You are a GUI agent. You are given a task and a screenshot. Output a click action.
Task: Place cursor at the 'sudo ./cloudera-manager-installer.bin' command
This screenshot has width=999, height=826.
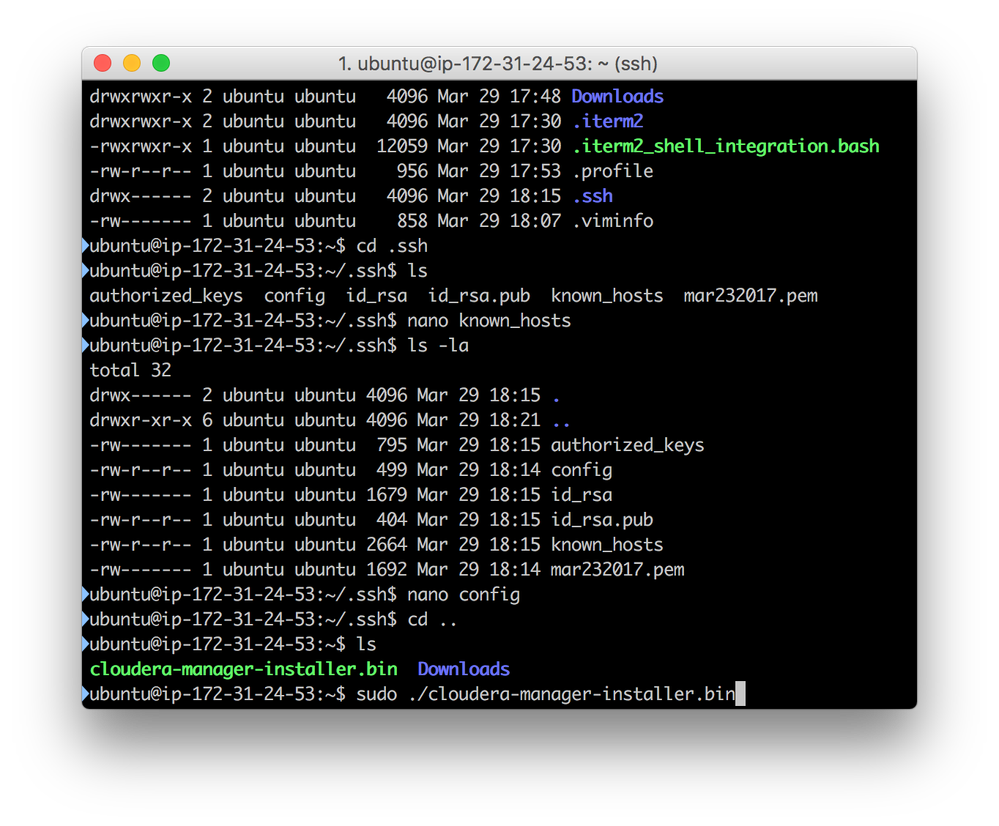click(545, 693)
